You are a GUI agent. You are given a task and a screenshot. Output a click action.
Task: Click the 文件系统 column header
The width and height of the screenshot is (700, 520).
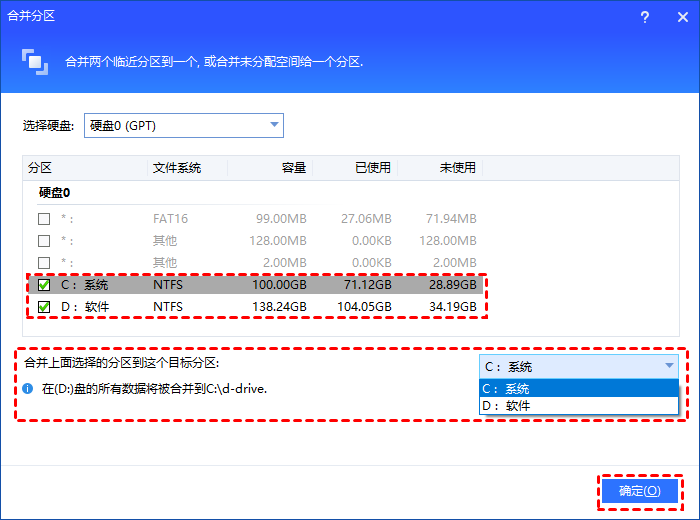[x=178, y=167]
